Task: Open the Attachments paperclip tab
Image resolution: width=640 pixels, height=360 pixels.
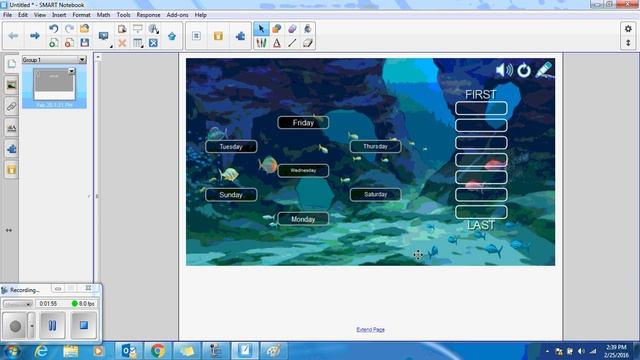Action: pos(11,107)
